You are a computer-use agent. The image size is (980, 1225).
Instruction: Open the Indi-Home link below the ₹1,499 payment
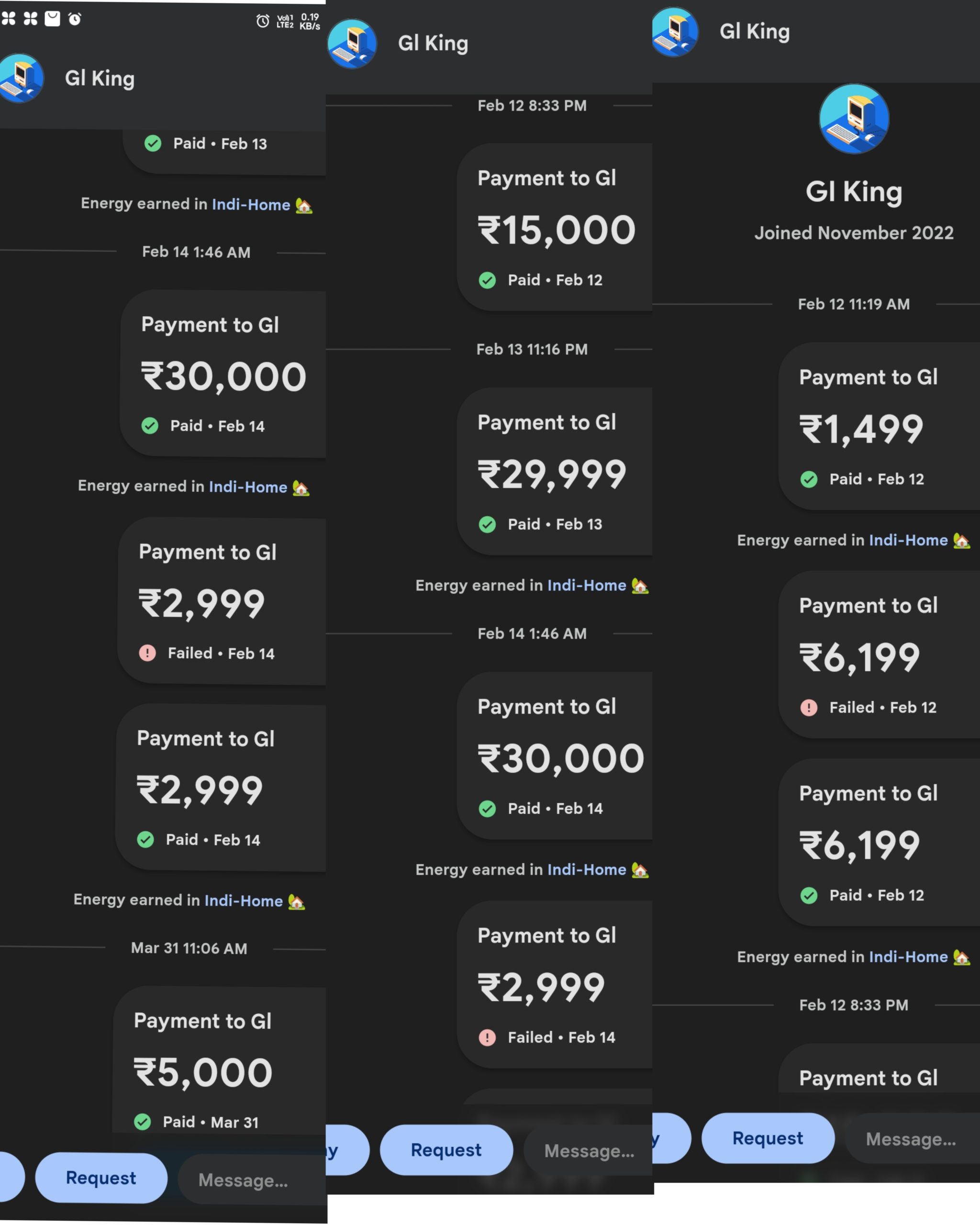(x=908, y=540)
